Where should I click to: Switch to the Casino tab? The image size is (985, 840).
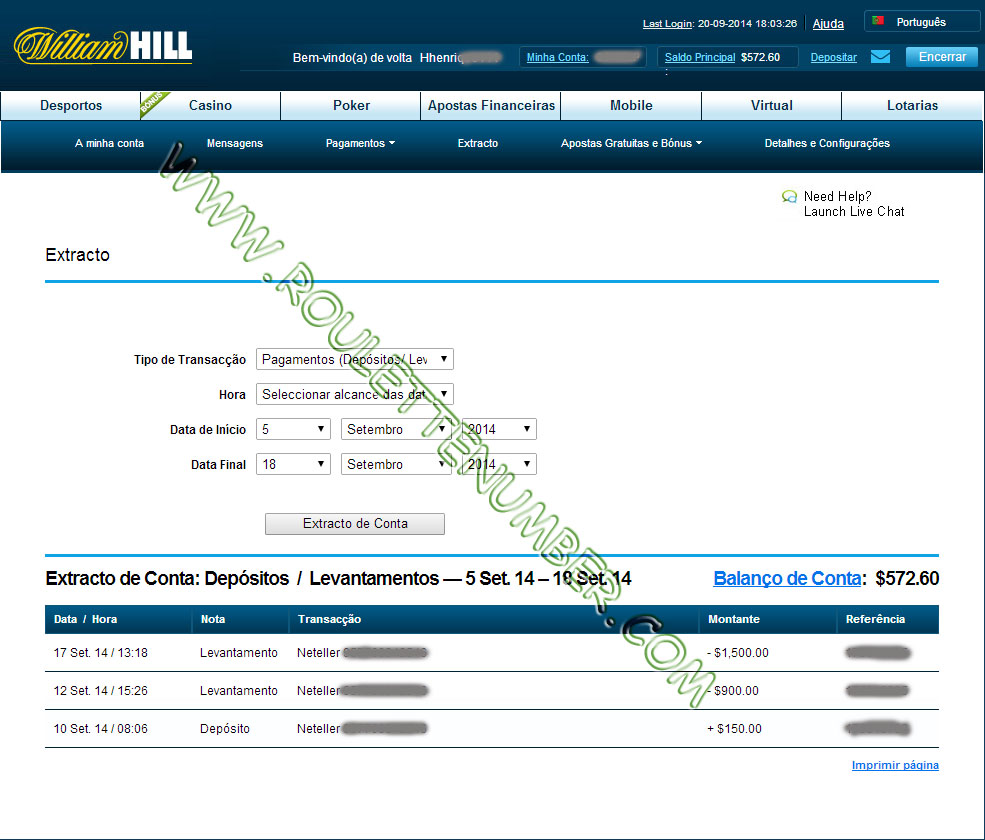210,106
